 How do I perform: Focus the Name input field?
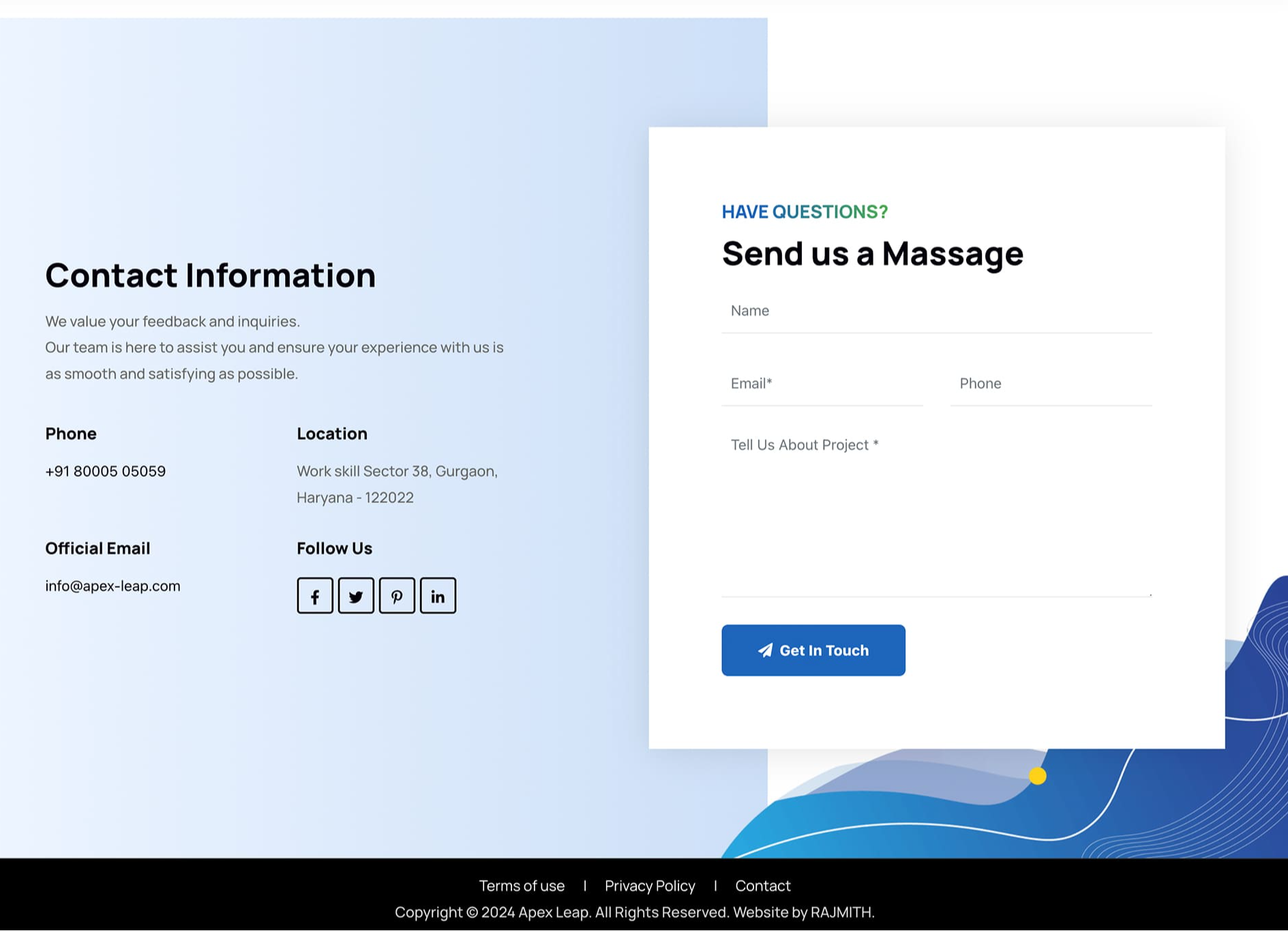point(936,312)
